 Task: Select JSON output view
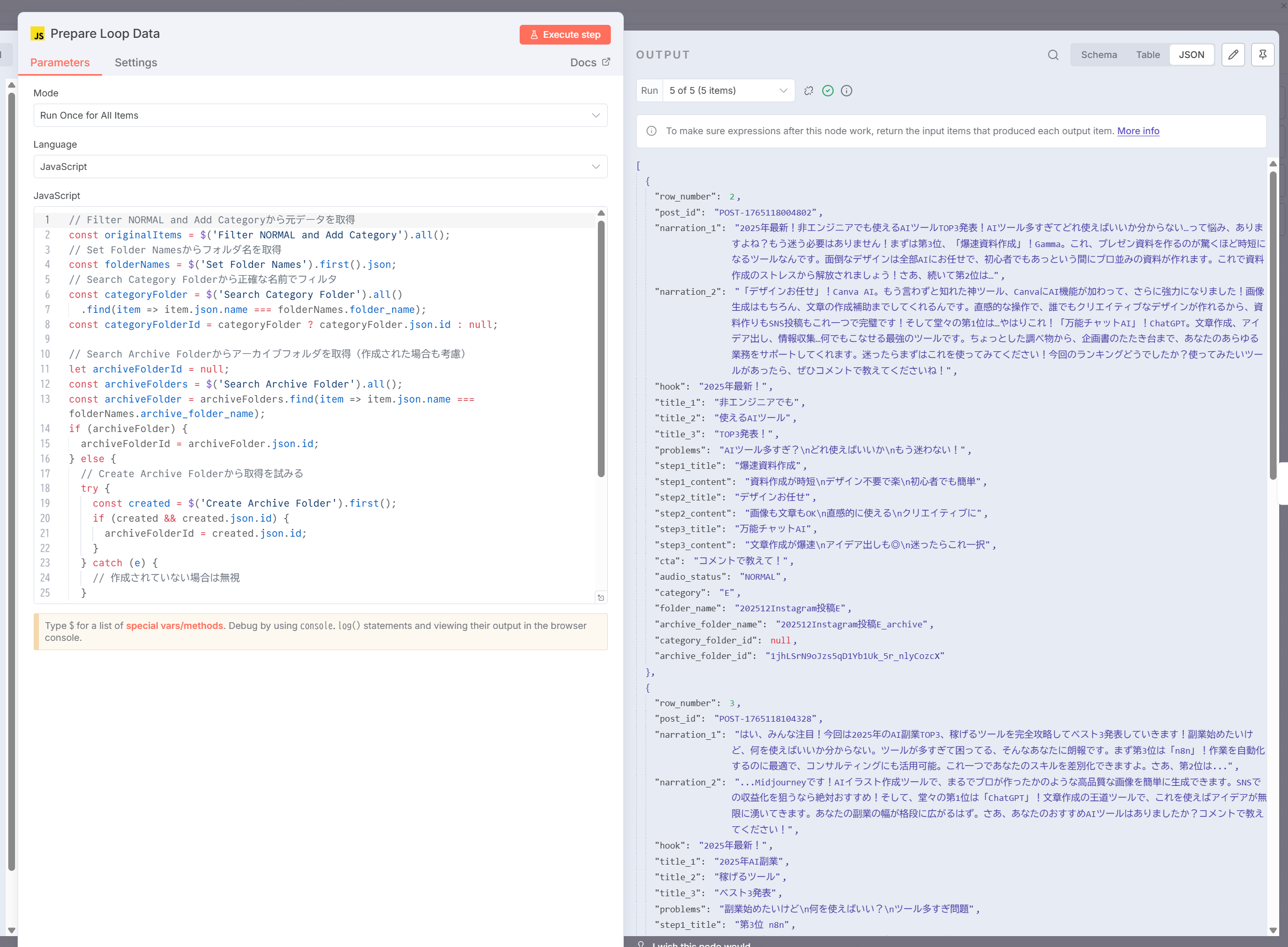1191,55
